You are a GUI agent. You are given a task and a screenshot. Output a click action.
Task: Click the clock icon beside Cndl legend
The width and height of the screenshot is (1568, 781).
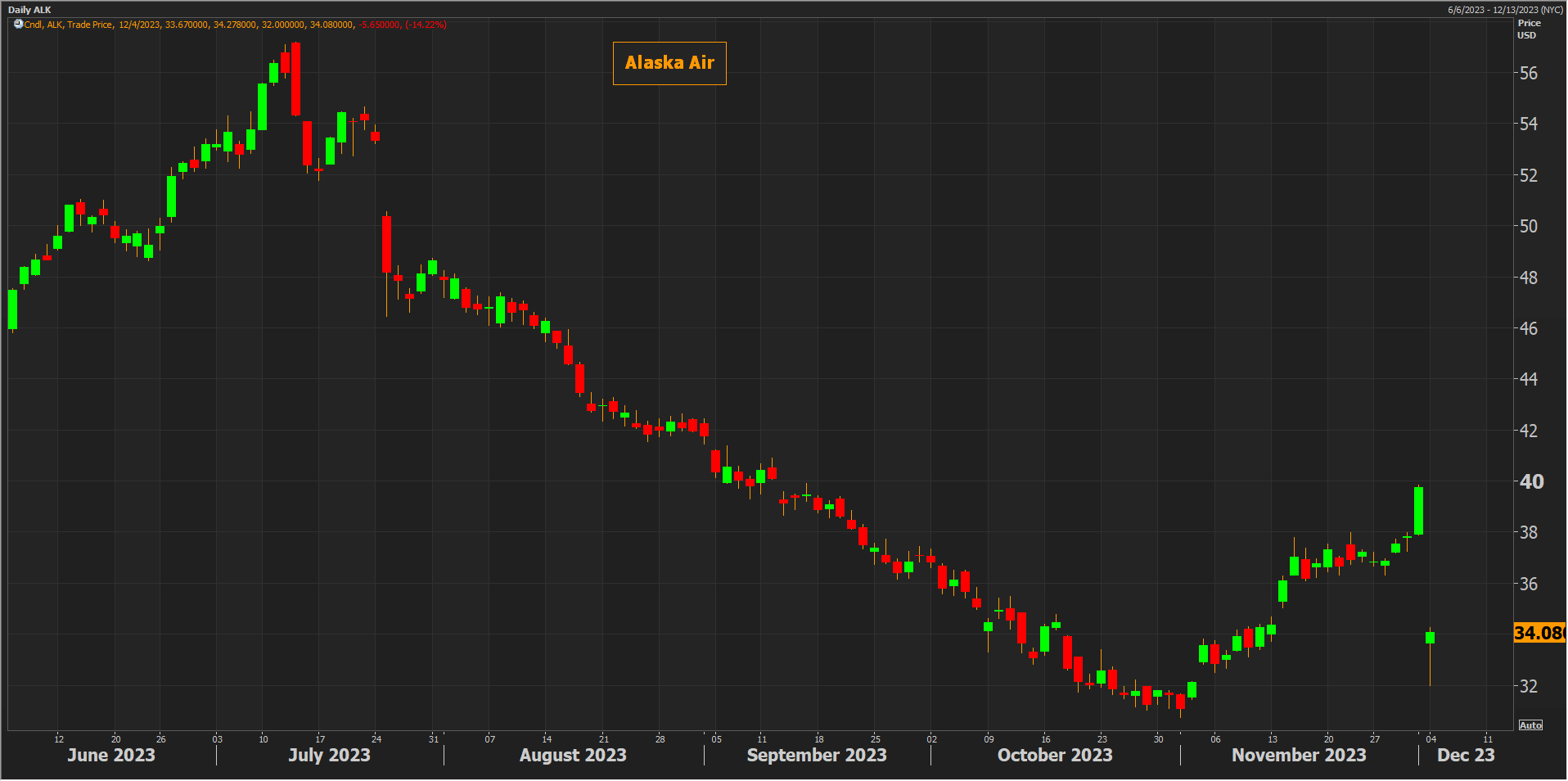pos(18,25)
